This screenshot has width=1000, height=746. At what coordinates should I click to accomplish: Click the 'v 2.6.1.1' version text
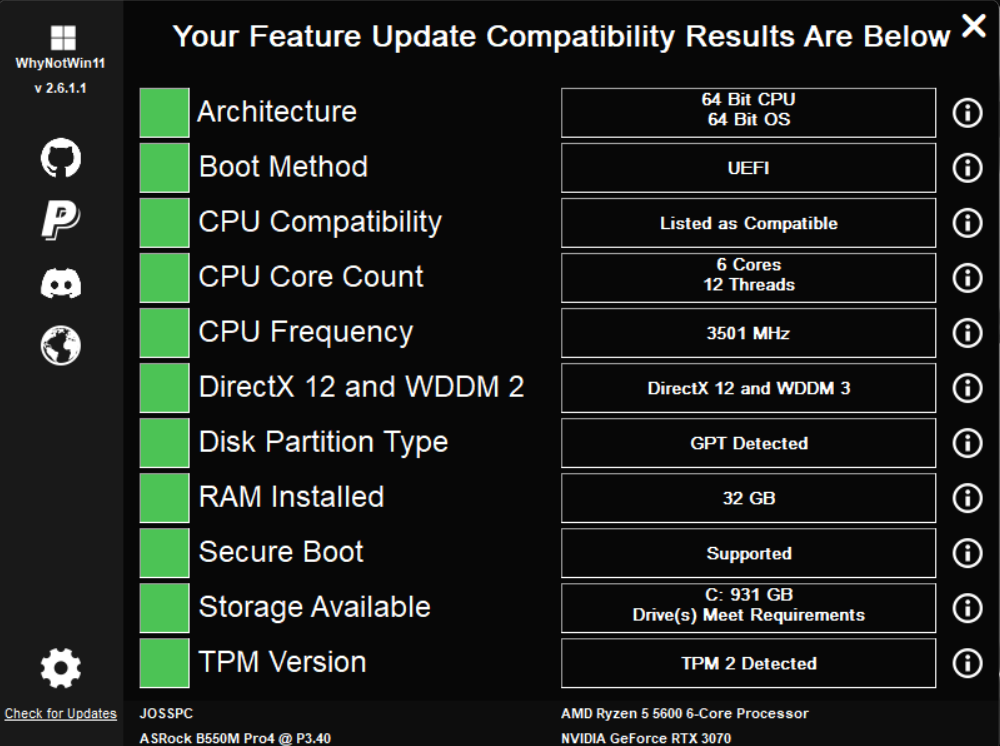[x=61, y=88]
